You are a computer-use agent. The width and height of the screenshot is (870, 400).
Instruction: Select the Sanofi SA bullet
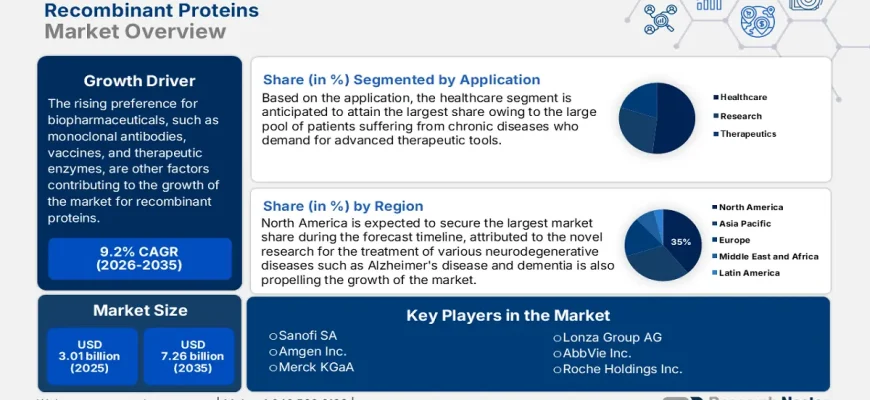(x=273, y=337)
